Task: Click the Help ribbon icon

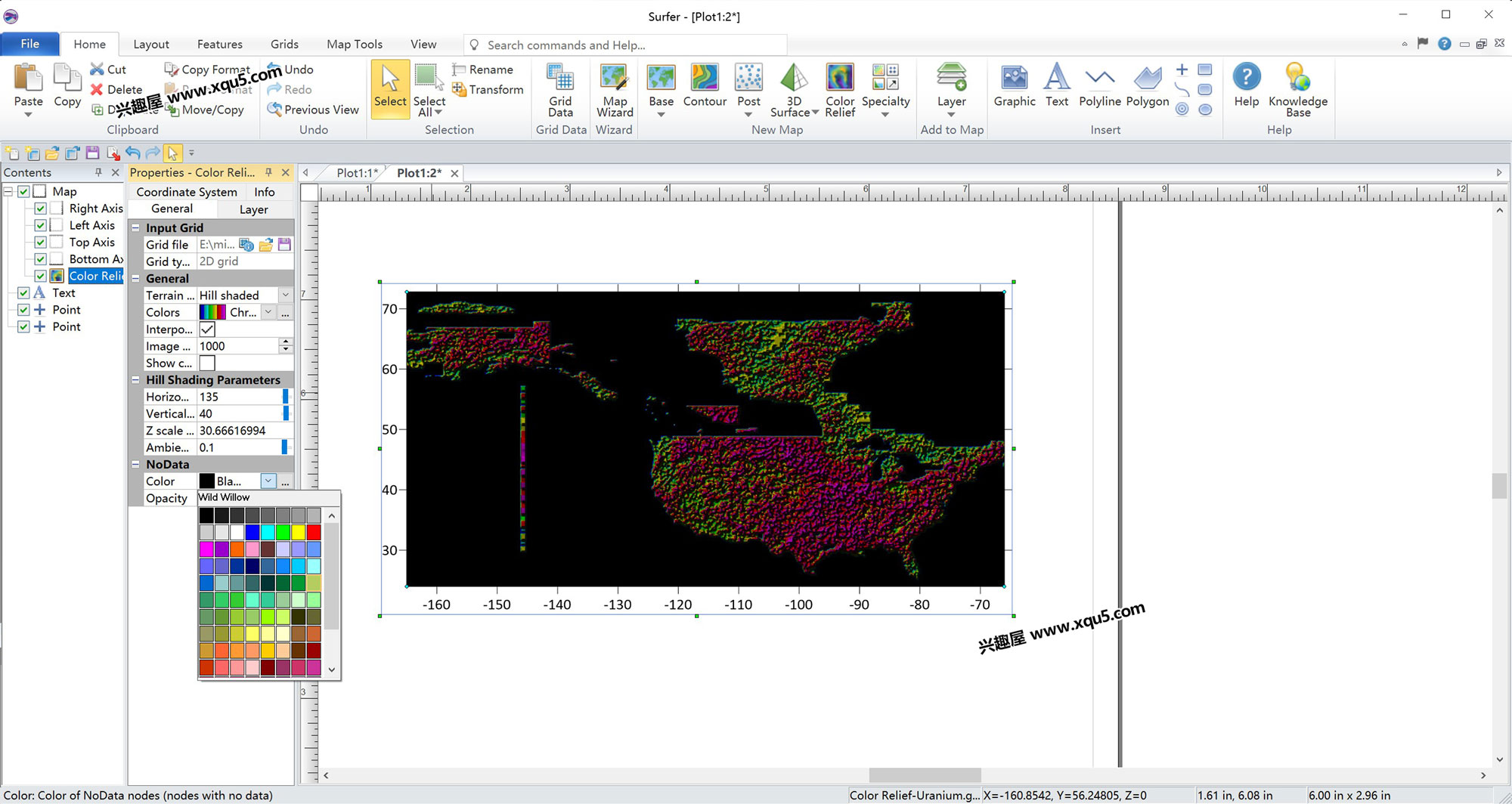Action: click(x=1247, y=86)
